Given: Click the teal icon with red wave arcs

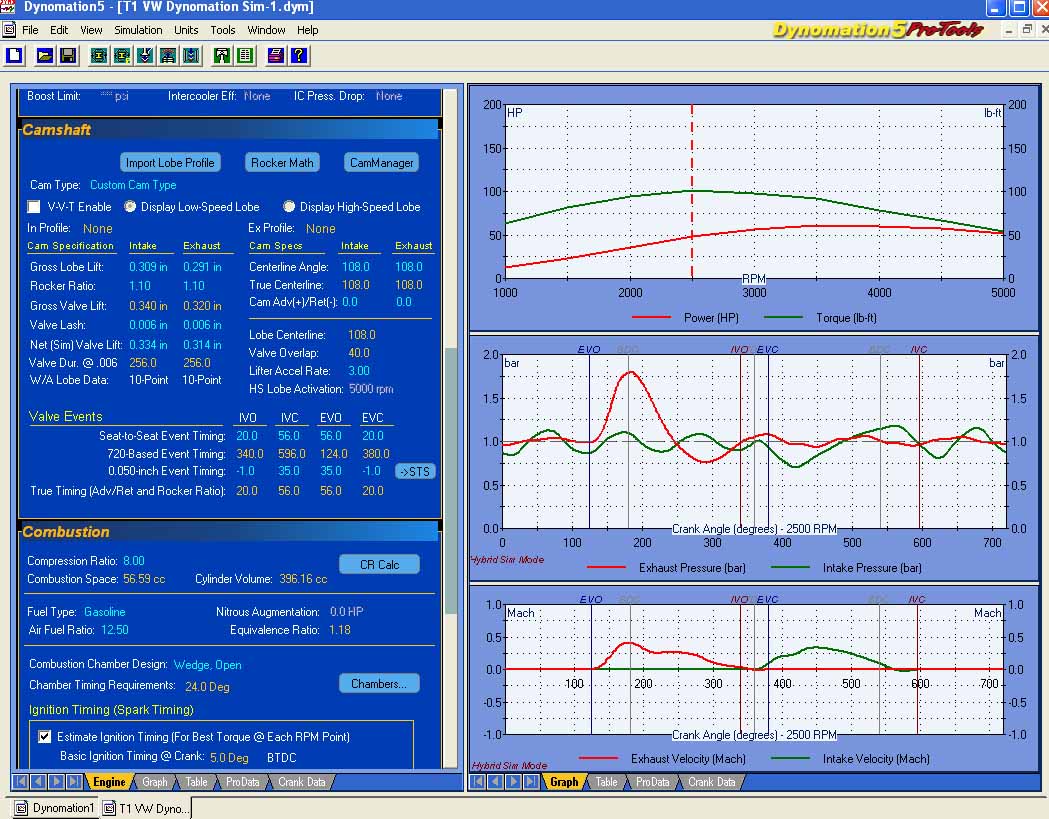Looking at the screenshot, I should [x=168, y=56].
